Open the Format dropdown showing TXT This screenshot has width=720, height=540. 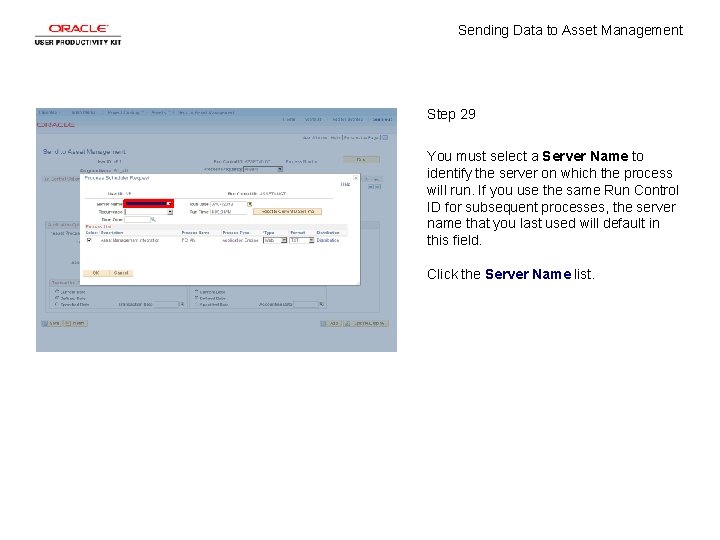point(302,240)
